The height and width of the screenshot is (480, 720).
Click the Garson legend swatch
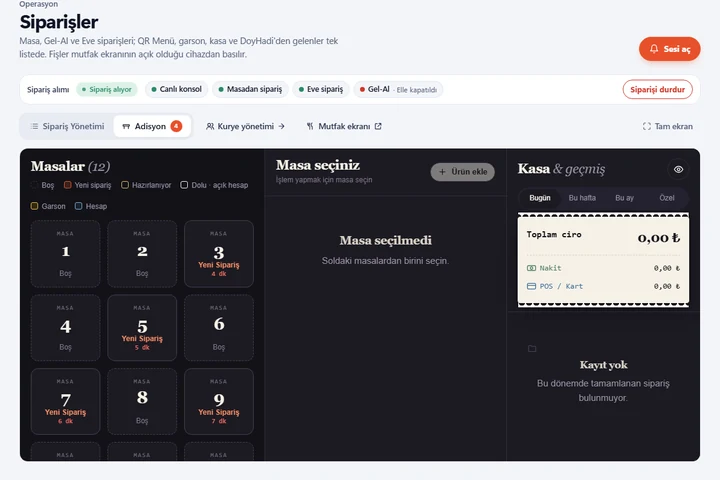click(x=34, y=206)
